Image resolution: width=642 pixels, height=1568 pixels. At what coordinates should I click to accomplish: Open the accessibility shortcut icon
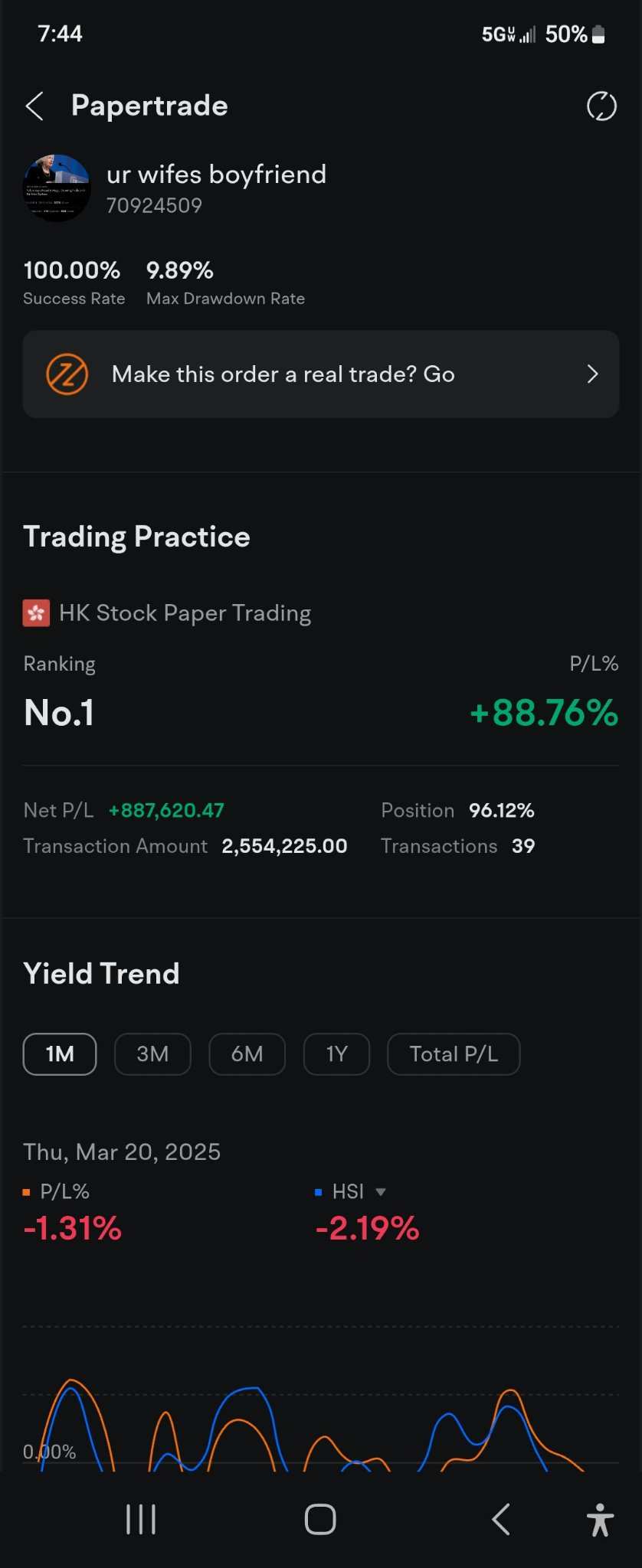click(601, 1519)
